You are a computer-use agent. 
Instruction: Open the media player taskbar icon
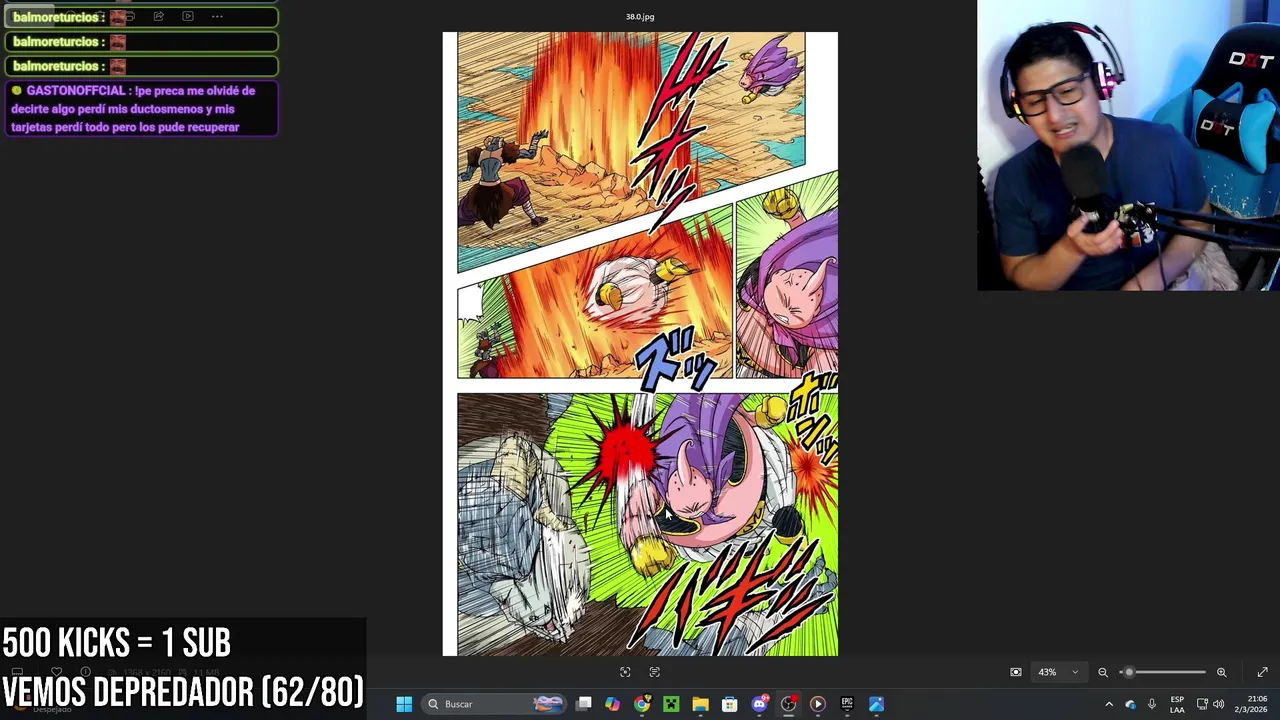point(817,704)
